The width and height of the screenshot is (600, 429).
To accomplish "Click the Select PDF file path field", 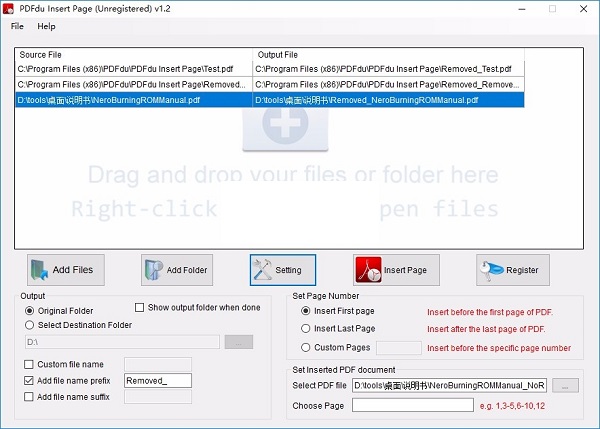I will point(449,385).
